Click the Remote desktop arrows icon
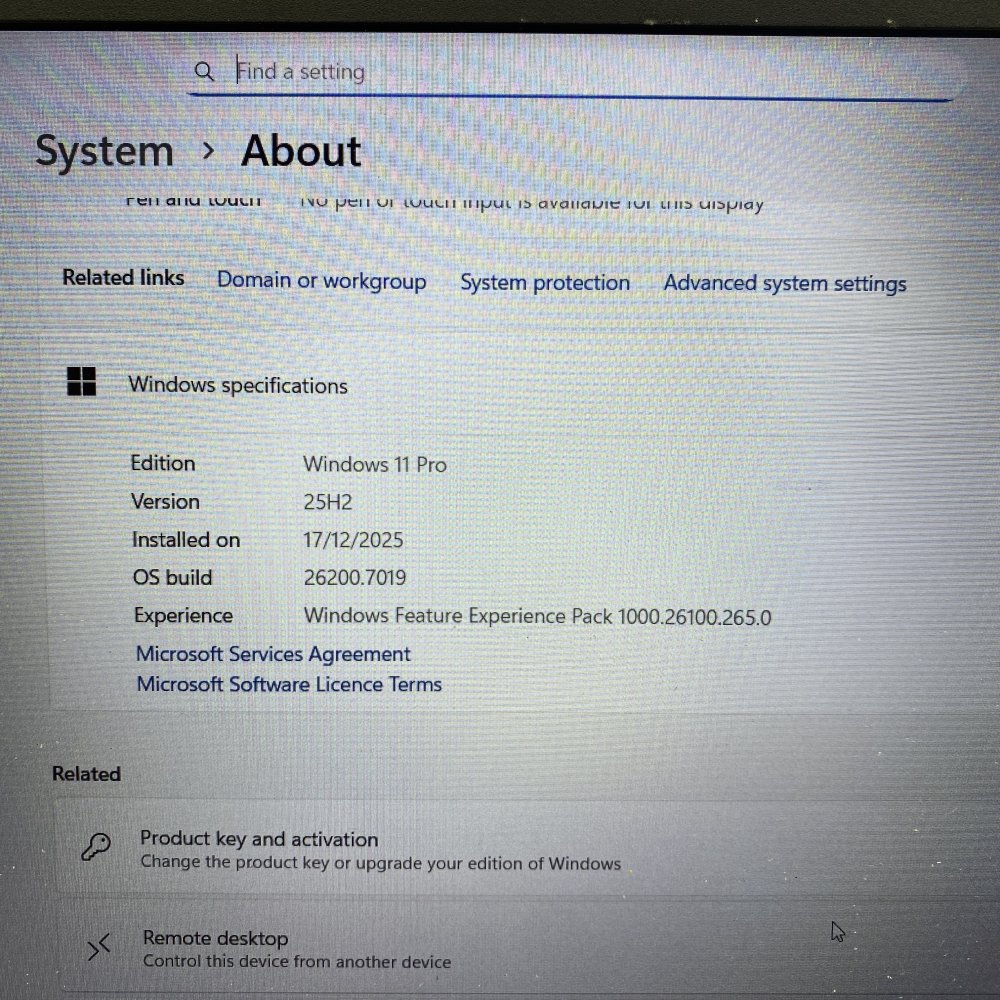 click(98, 945)
